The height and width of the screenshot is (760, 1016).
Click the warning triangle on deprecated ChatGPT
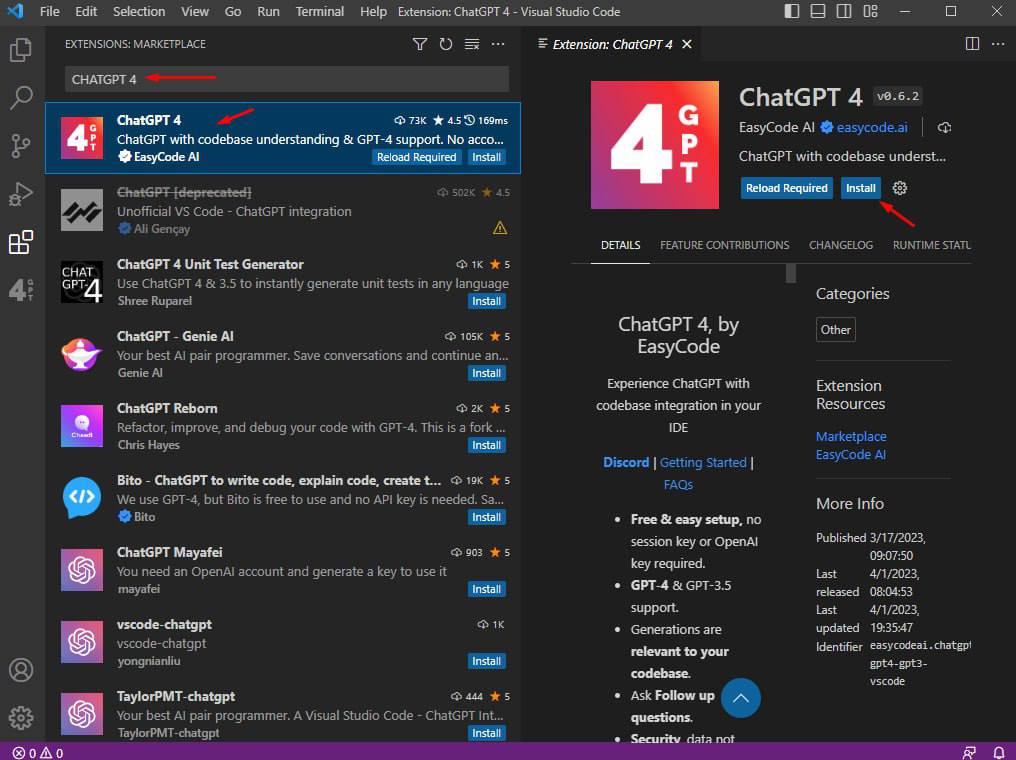(500, 228)
